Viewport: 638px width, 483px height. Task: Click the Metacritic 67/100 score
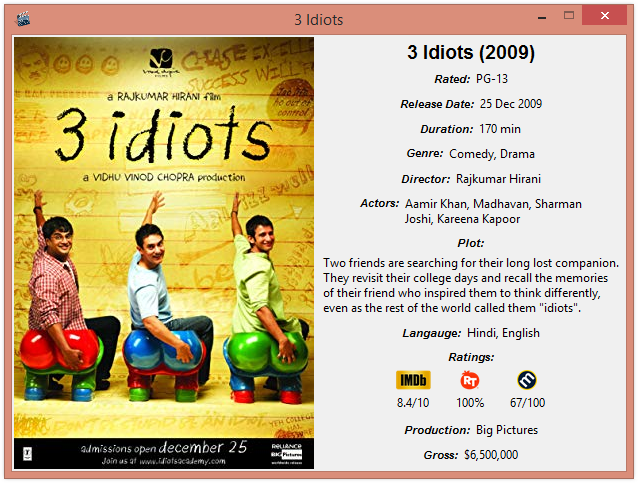(x=527, y=403)
